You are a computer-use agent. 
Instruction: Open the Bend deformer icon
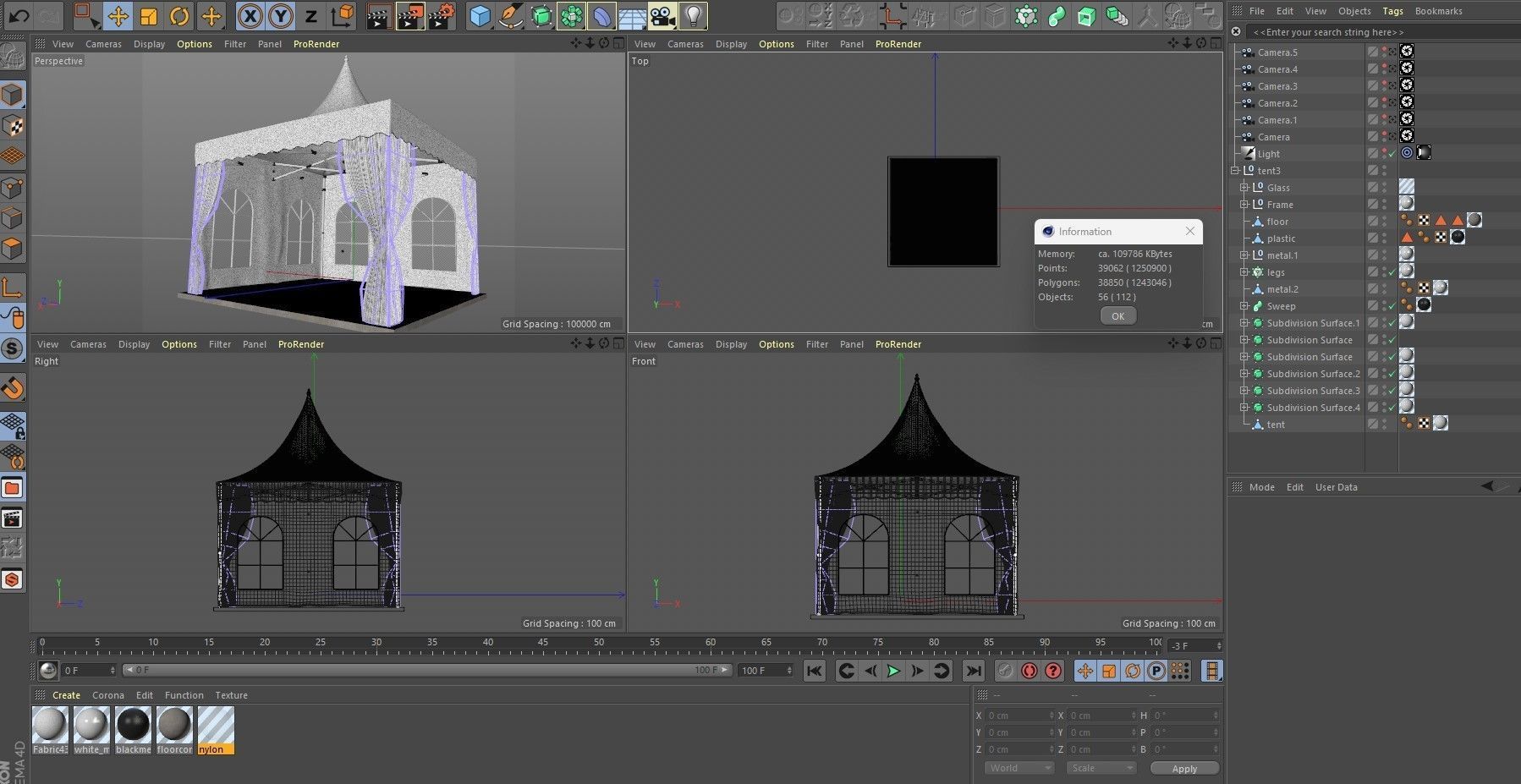pyautogui.click(x=602, y=16)
